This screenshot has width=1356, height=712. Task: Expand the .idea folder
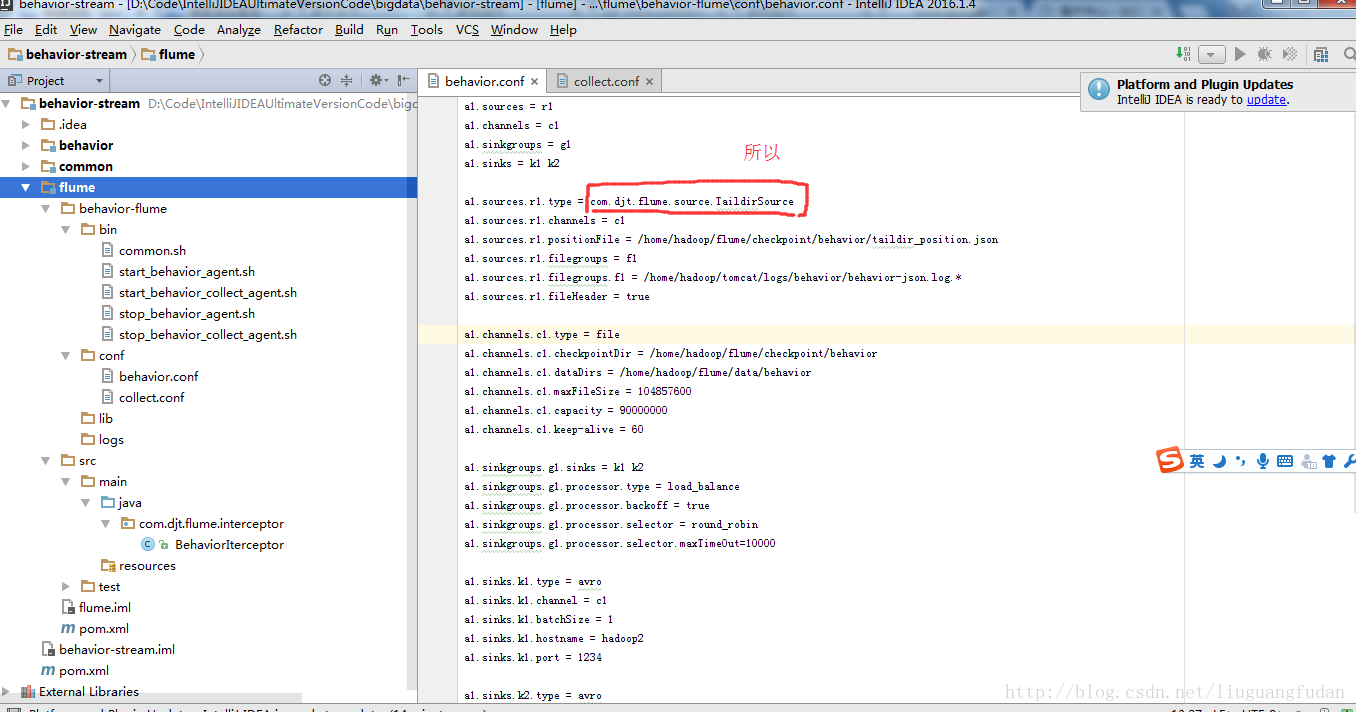tap(26, 124)
